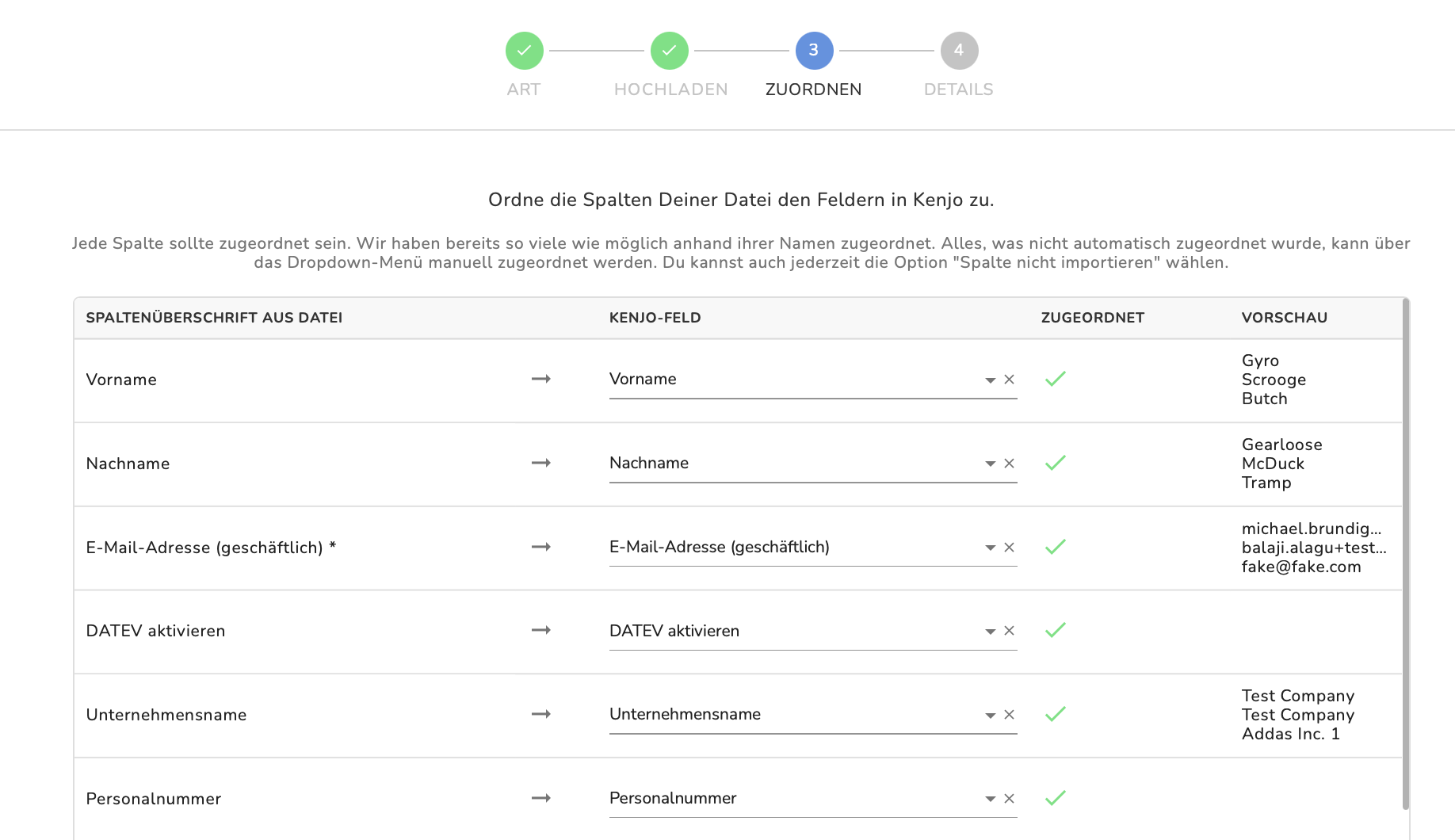
Task: Go to the ART step label
Action: [x=524, y=90]
